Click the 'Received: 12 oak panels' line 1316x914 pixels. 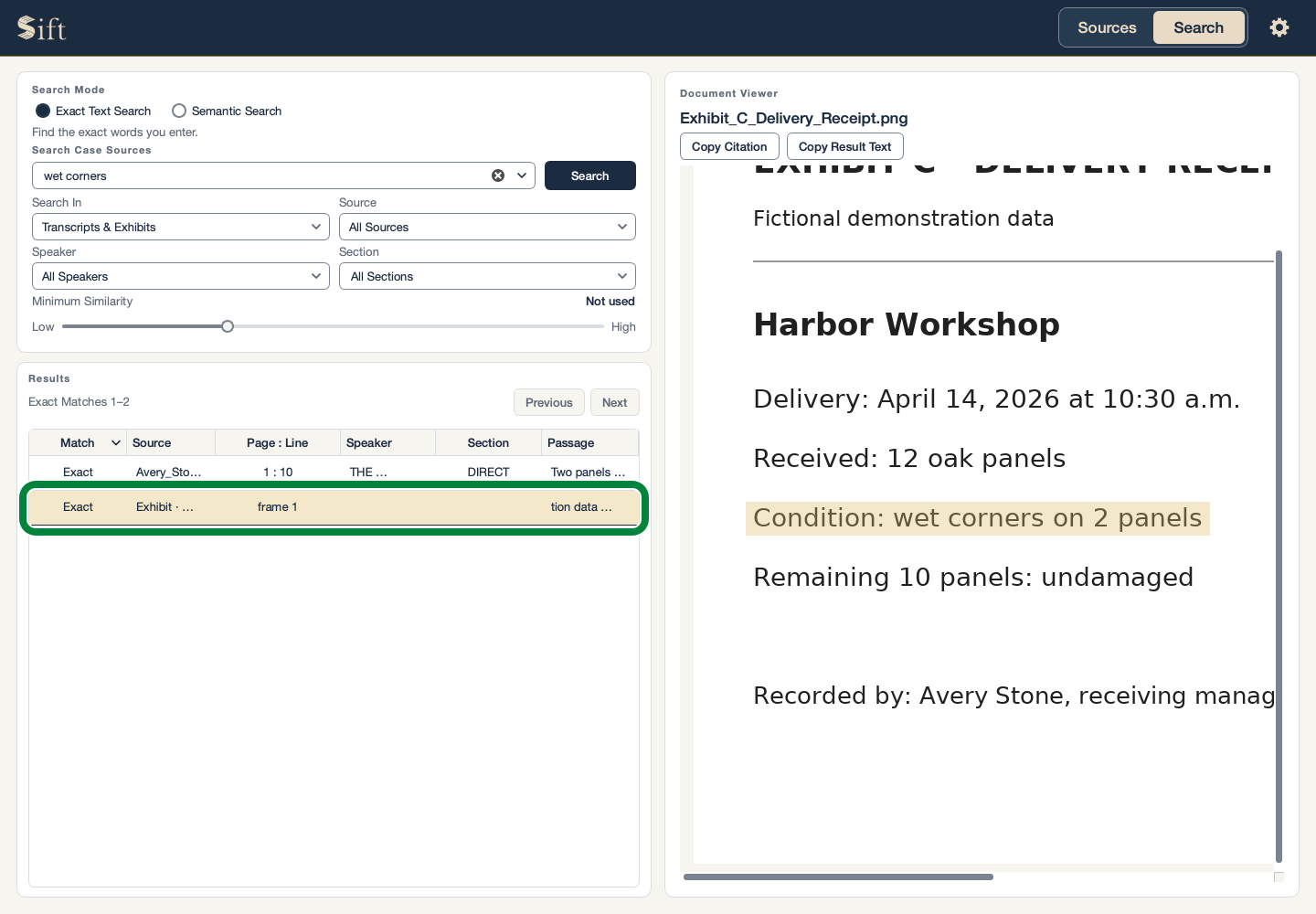[x=909, y=459]
